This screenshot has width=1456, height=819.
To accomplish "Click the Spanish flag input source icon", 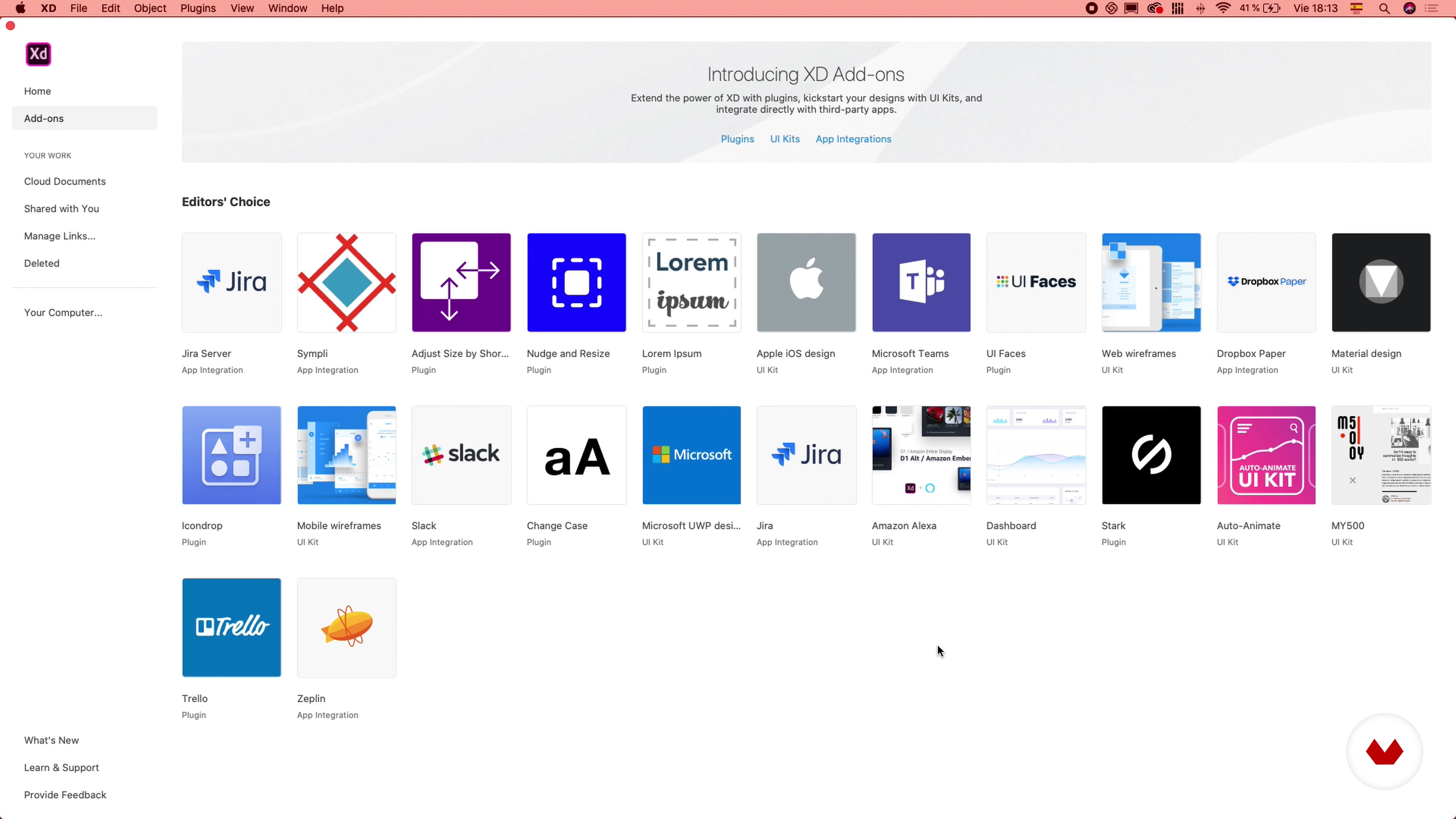I will (1357, 8).
